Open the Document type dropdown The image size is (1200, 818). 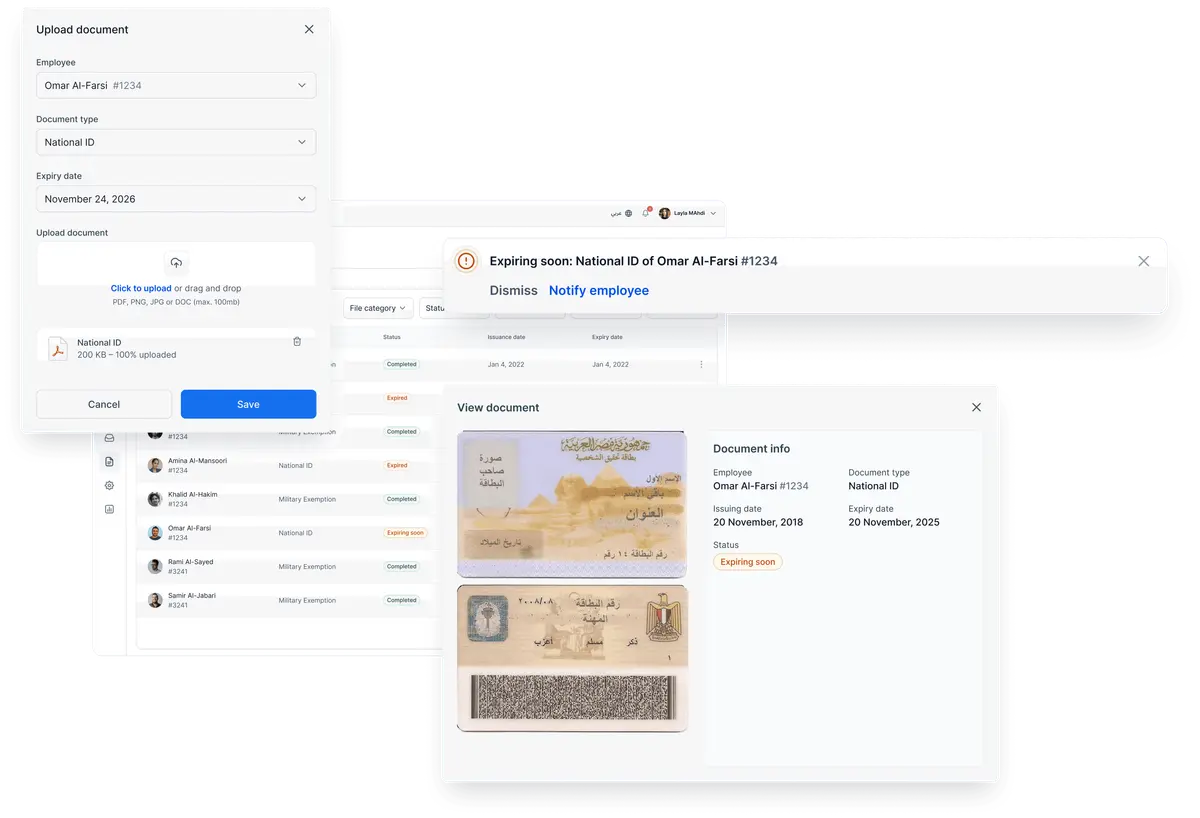[x=176, y=142]
